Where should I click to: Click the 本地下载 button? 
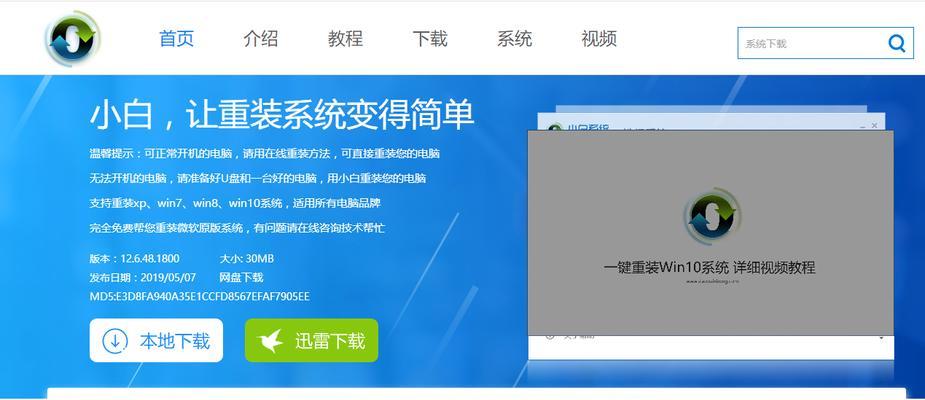[x=156, y=340]
